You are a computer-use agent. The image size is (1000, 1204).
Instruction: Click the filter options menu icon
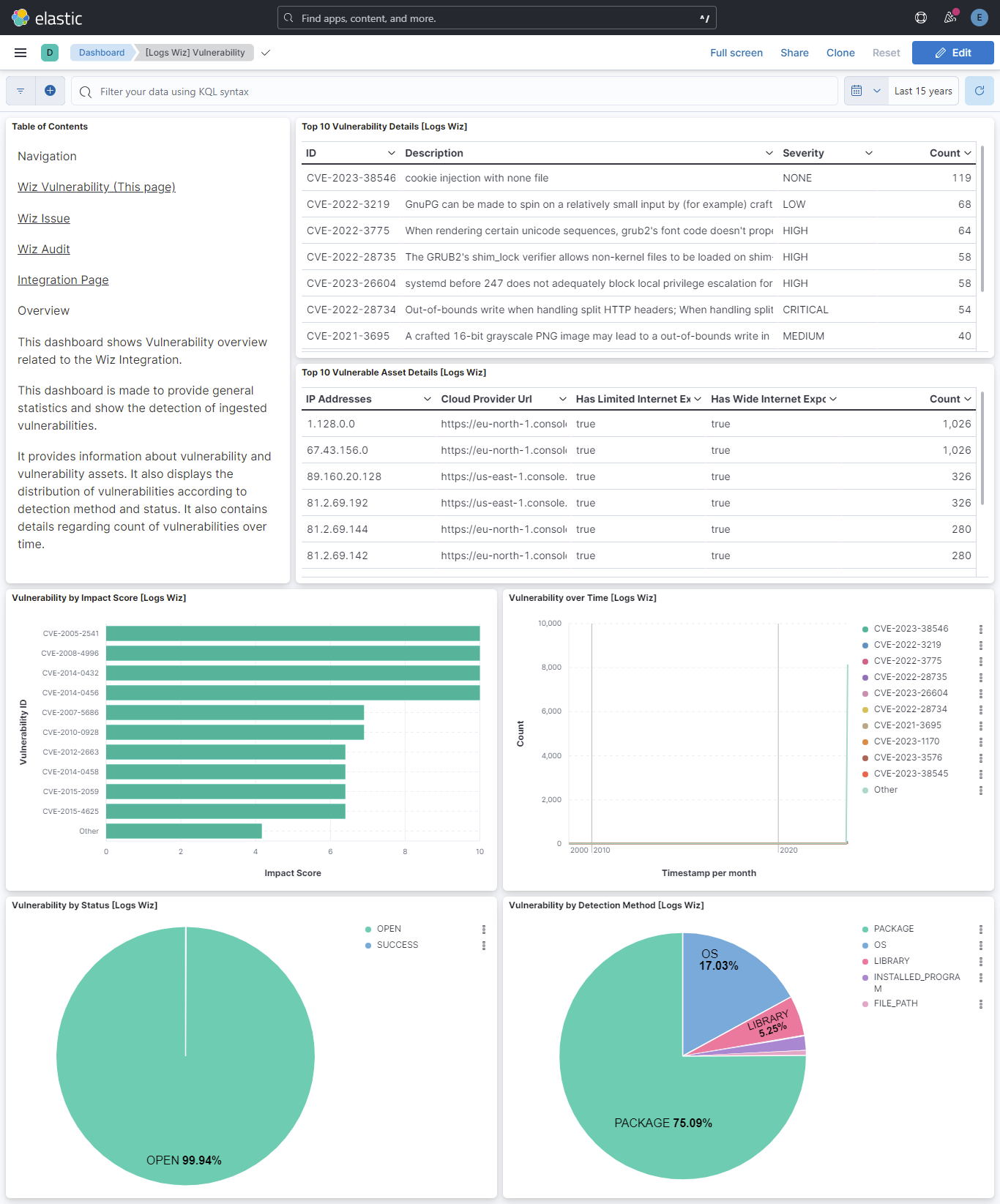(x=20, y=91)
